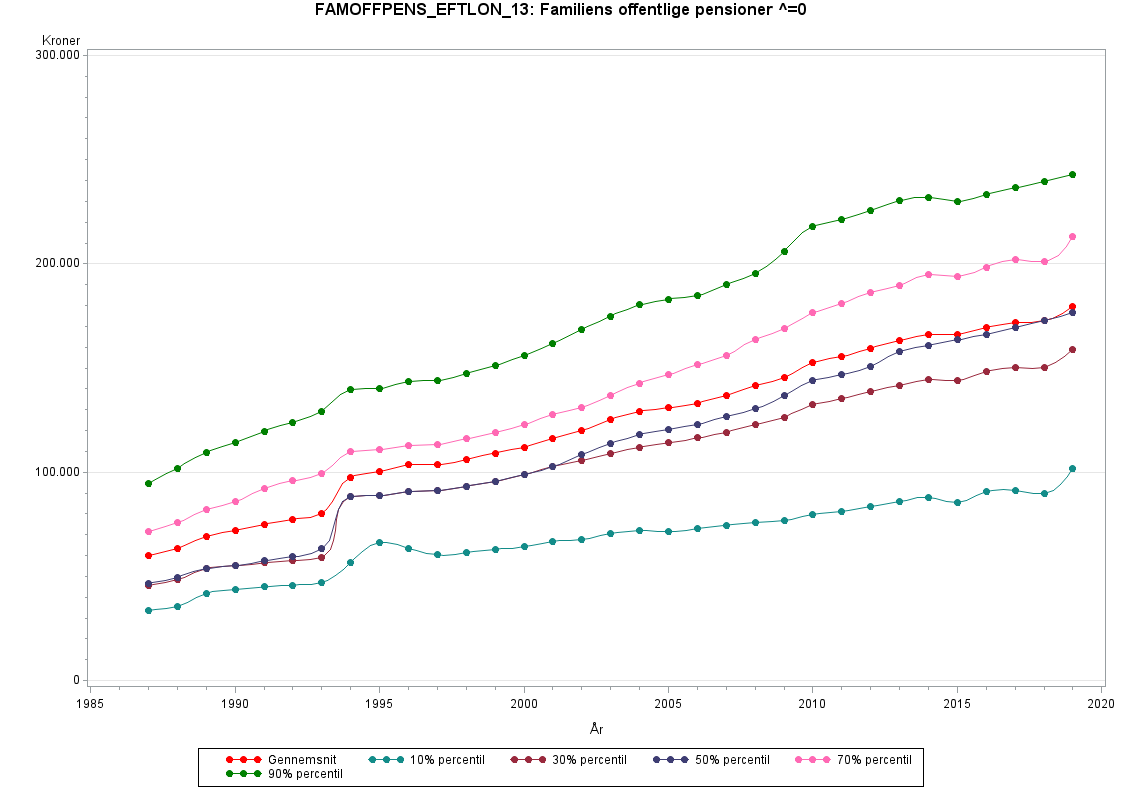Click the '30% percentil' legend label
1122x793 pixels.
coord(587,760)
